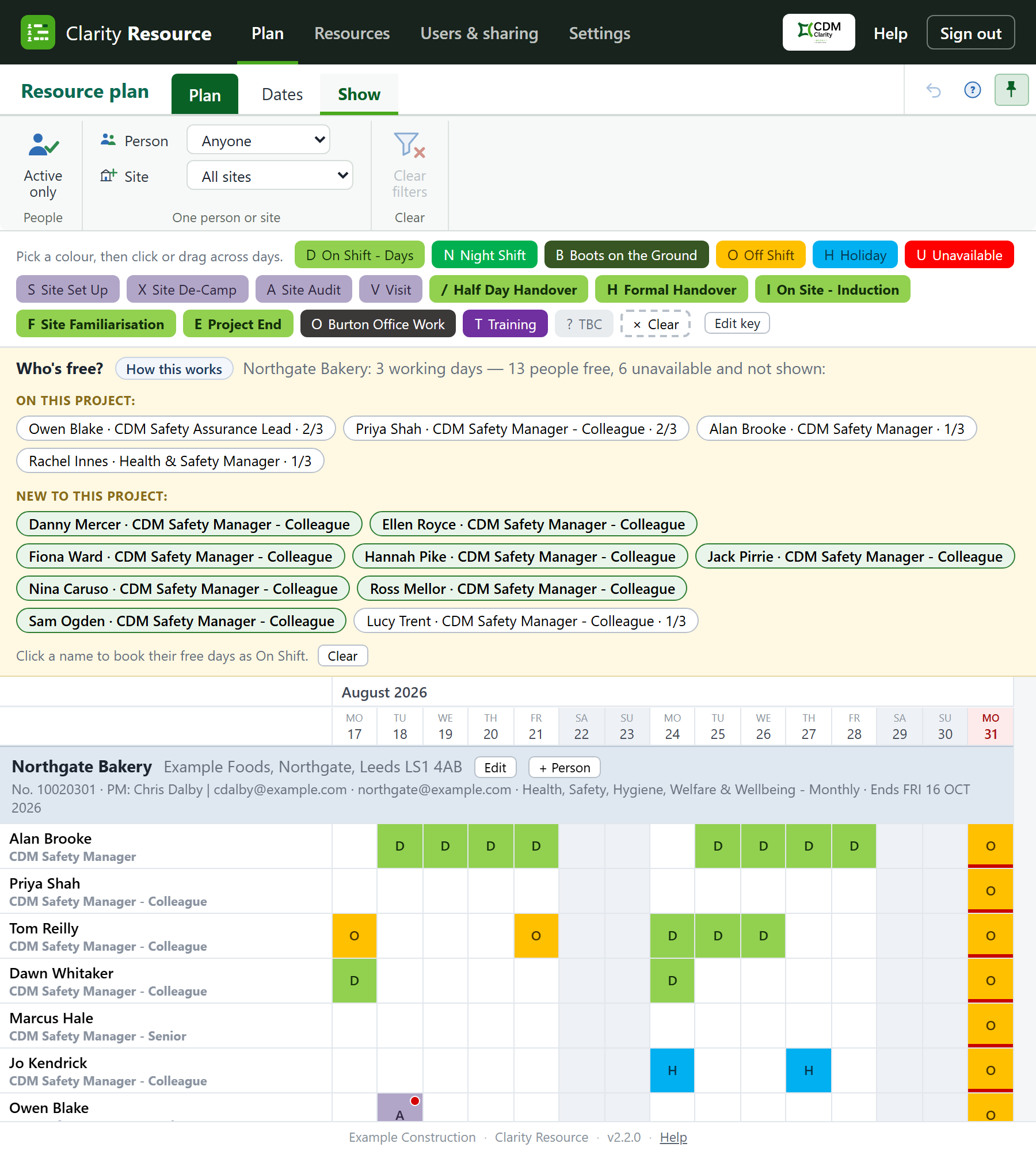1036x1151 pixels.
Task: Click the + Person button
Action: click(565, 768)
